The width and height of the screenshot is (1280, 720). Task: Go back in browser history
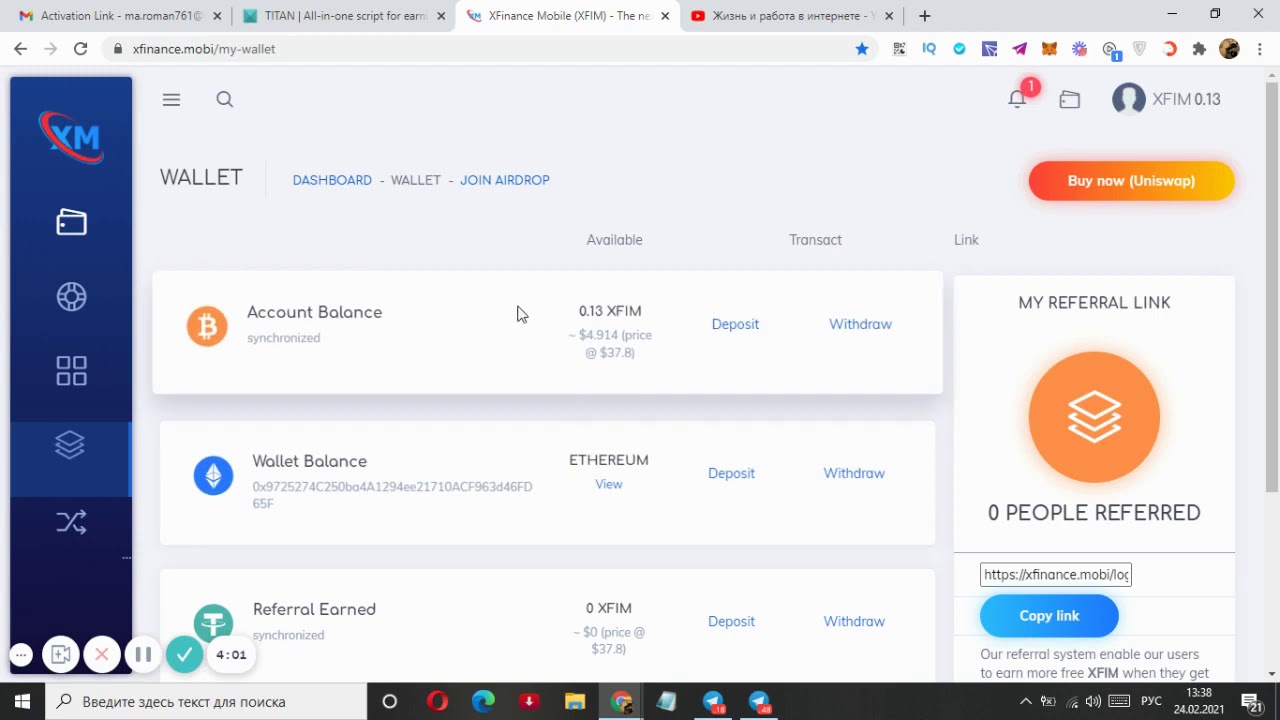pyautogui.click(x=20, y=48)
